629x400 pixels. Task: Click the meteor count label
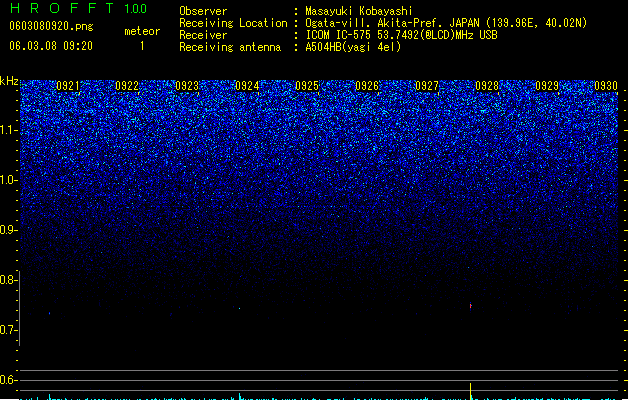click(x=142, y=31)
